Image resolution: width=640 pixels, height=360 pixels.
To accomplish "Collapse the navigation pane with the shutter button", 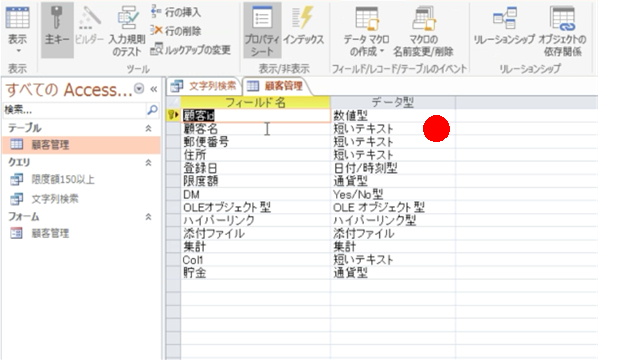I will [154, 89].
